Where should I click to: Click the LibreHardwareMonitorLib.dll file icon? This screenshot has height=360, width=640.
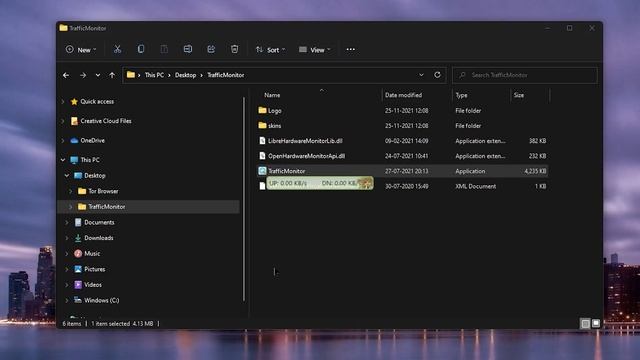pyautogui.click(x=262, y=140)
